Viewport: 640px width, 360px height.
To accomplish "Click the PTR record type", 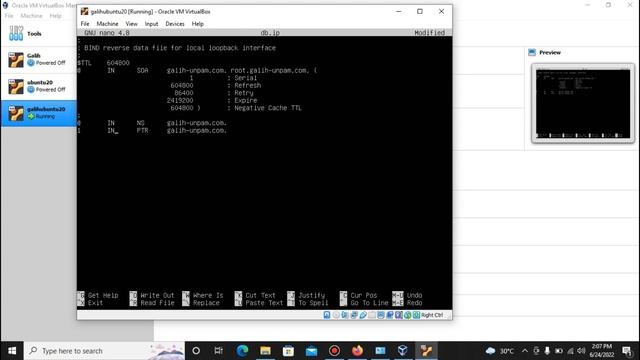I will pos(142,131).
